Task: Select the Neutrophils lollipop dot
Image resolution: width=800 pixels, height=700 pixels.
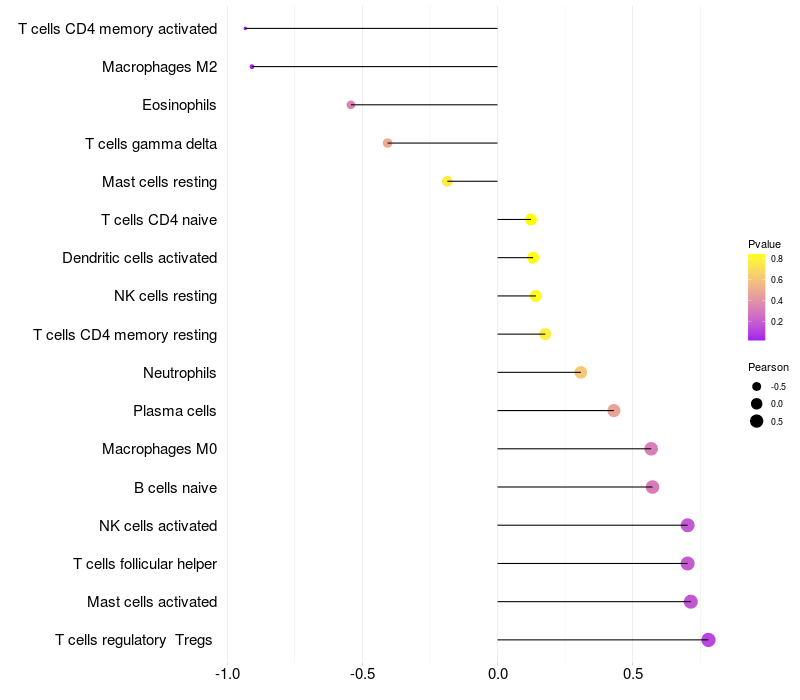Action: pyautogui.click(x=581, y=373)
